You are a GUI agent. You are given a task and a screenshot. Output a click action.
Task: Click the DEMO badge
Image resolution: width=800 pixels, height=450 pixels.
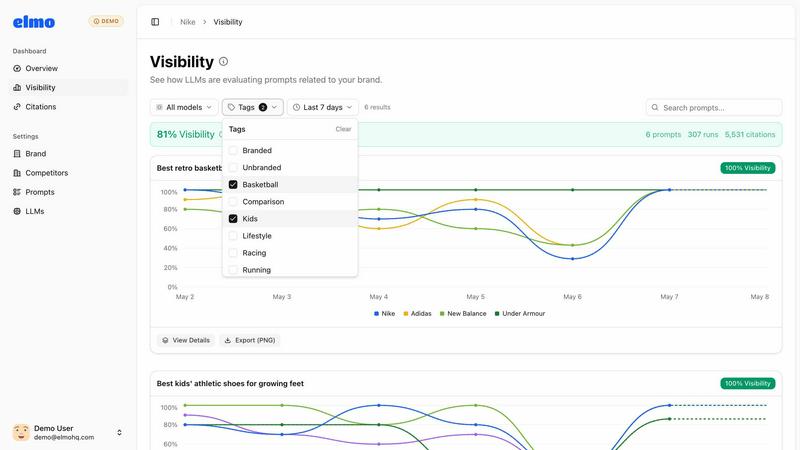(x=106, y=21)
